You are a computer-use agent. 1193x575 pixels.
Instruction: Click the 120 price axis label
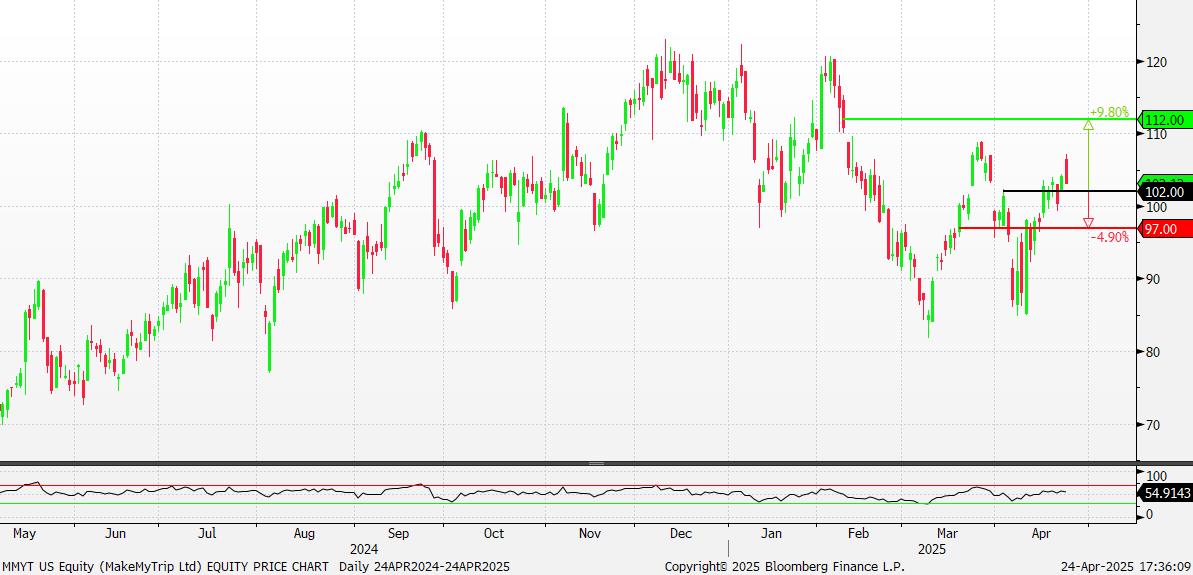[1156, 62]
